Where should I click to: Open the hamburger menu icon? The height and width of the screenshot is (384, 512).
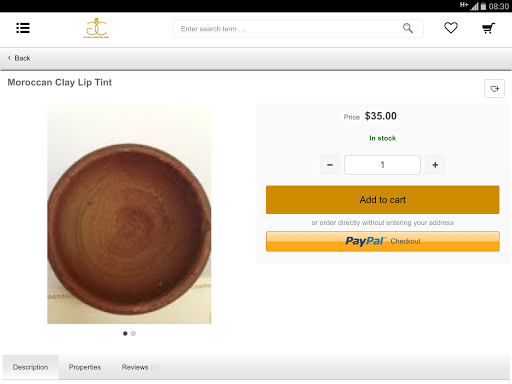23,28
